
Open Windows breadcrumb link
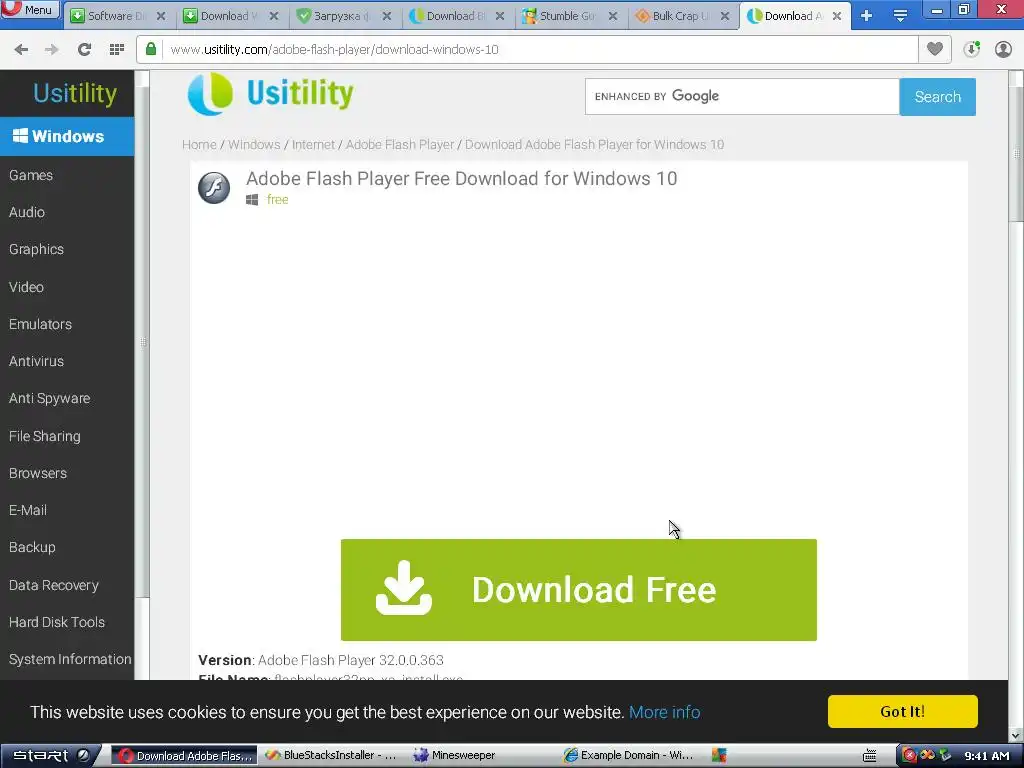click(254, 144)
